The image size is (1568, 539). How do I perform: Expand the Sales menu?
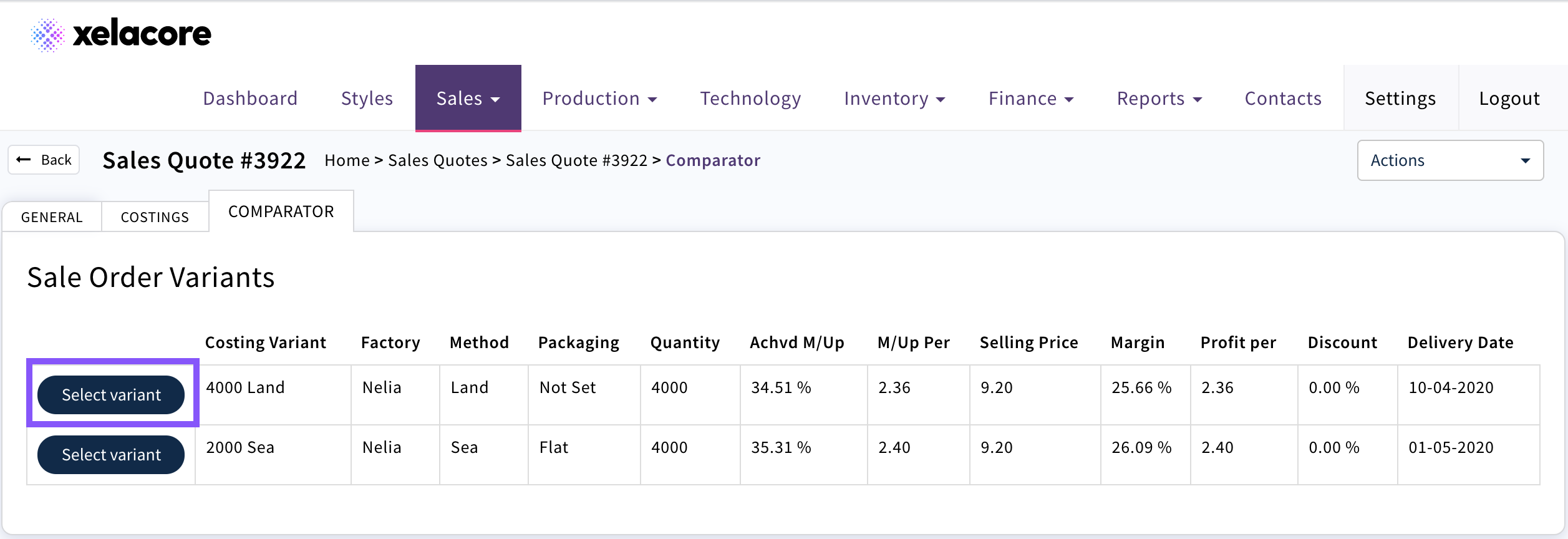[468, 99]
